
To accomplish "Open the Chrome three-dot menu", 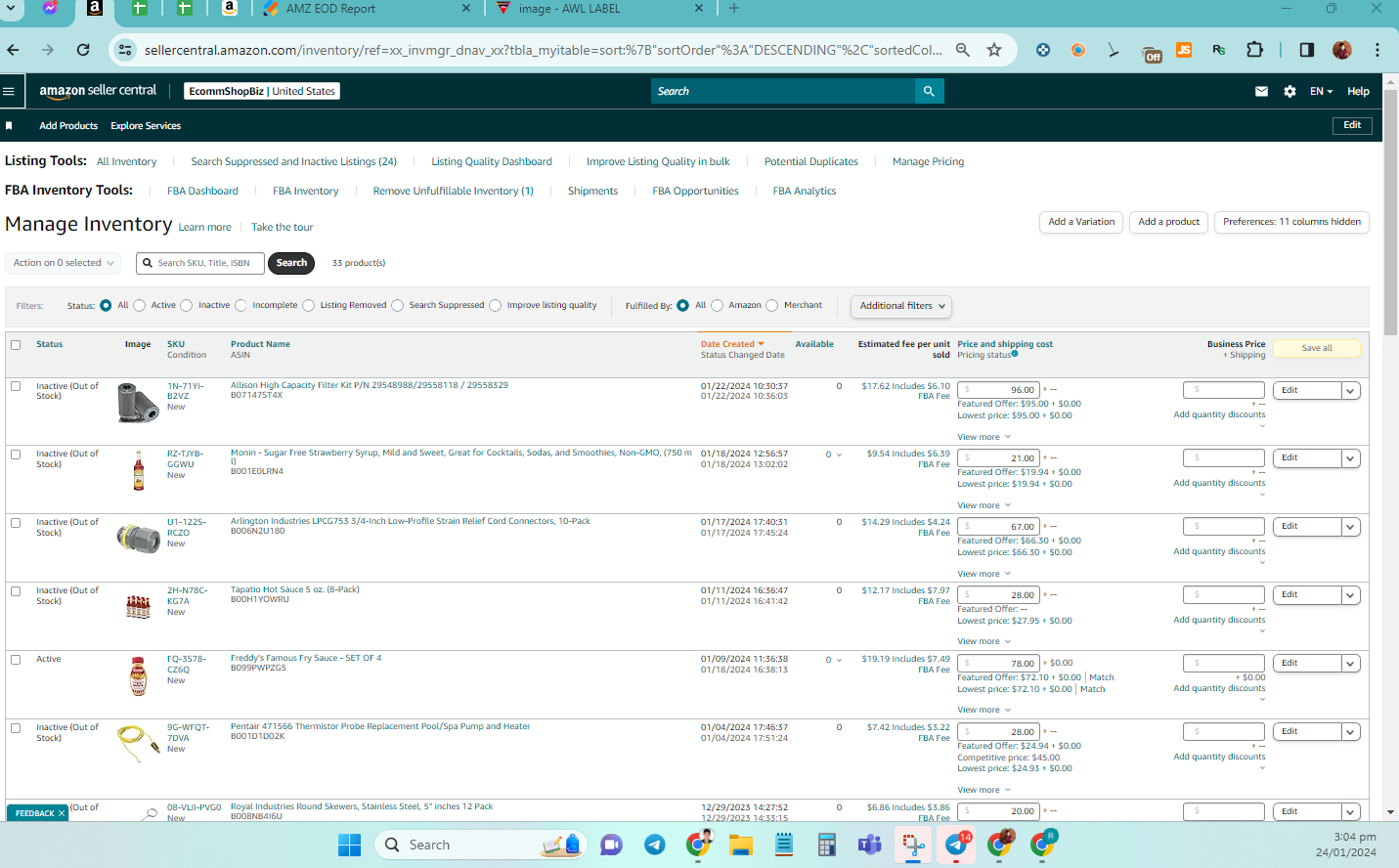I will (x=1377, y=50).
